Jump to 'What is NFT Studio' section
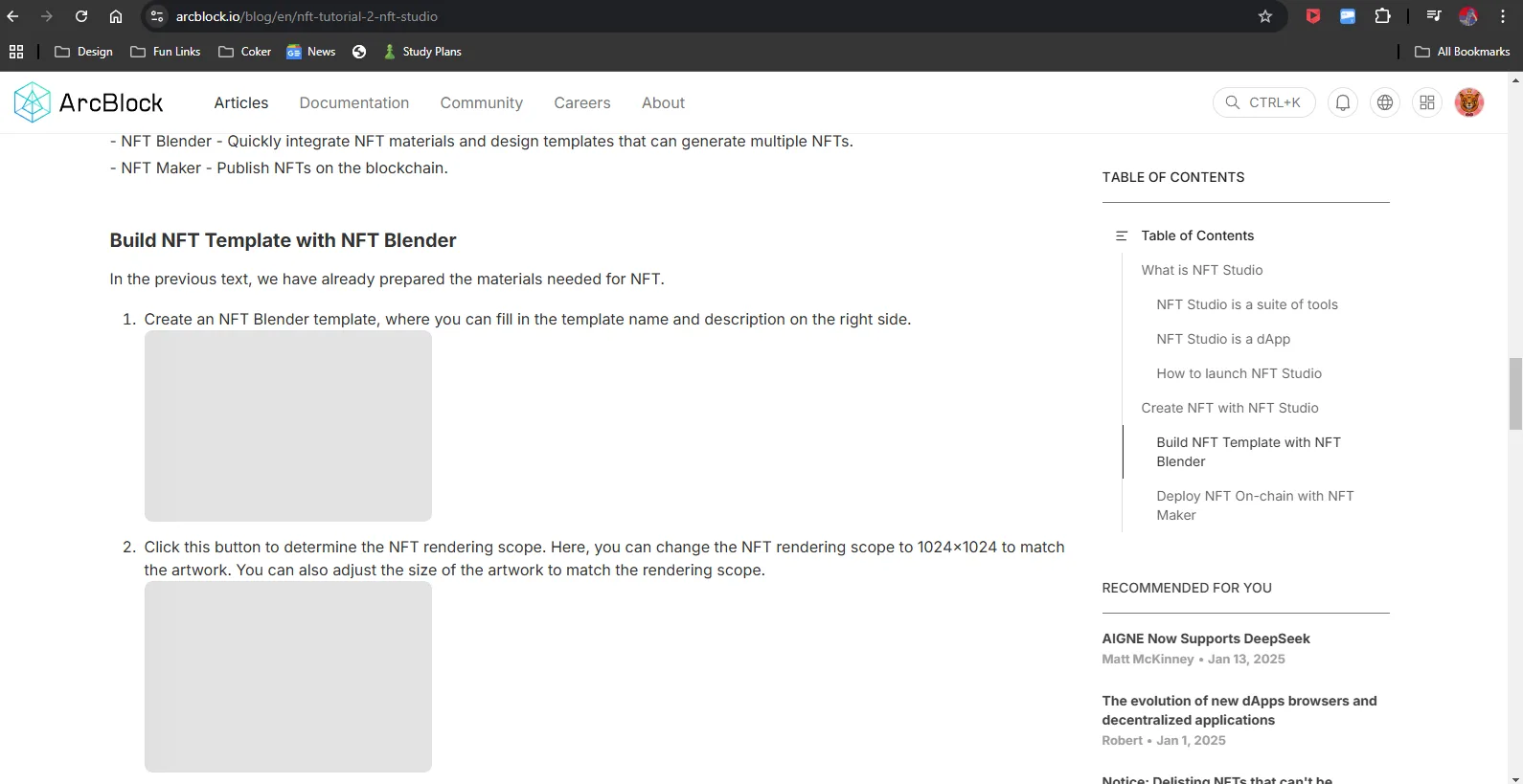 point(1202,270)
